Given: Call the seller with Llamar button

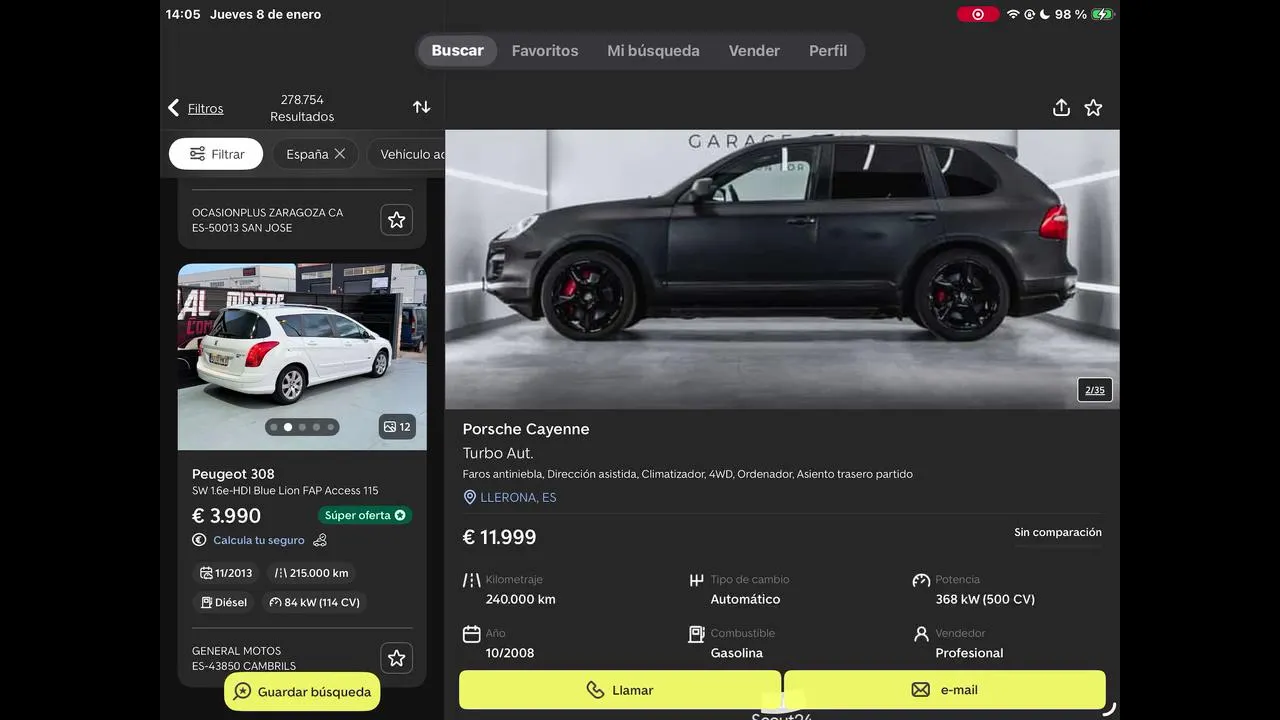Looking at the screenshot, I should pos(620,690).
